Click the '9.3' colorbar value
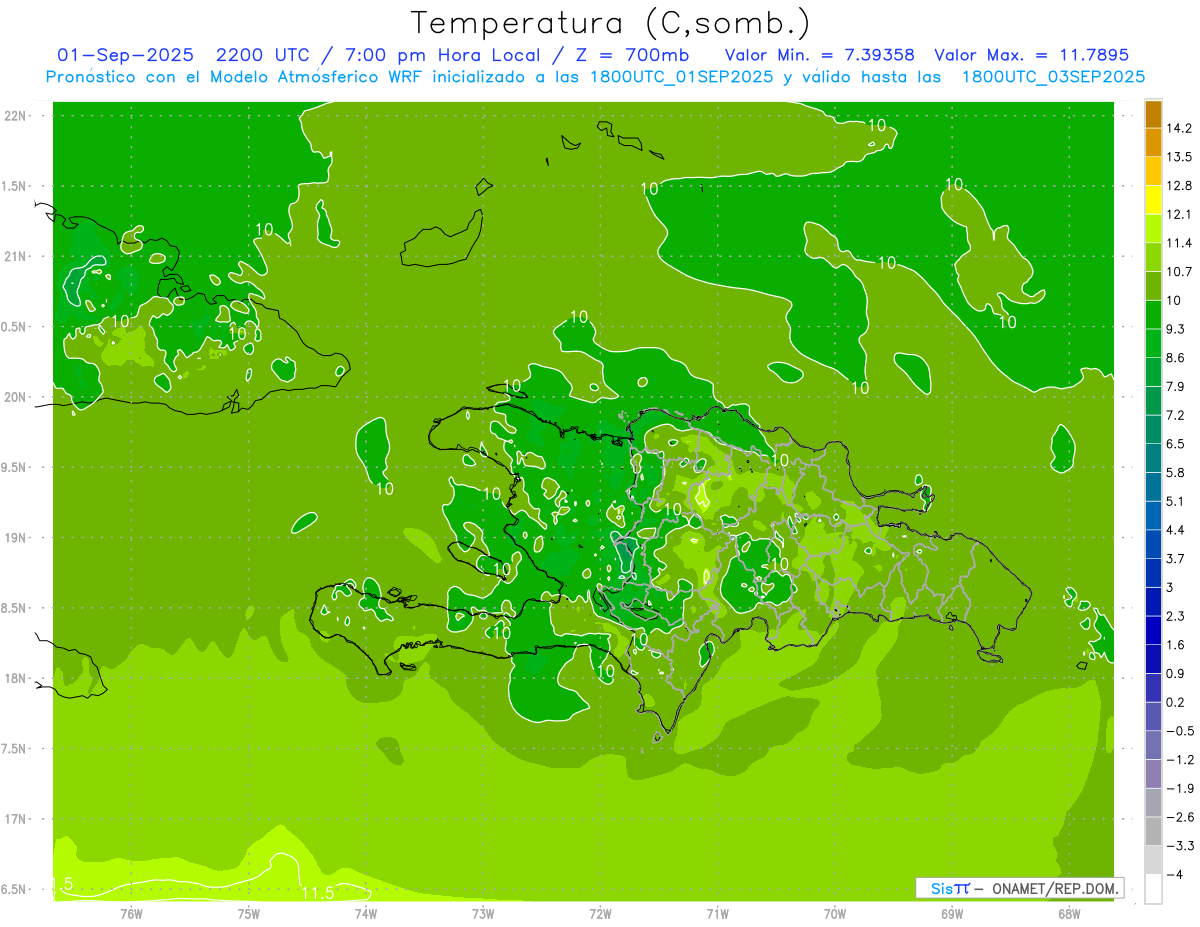Screen dimensions: 1200x927 coord(1176,329)
